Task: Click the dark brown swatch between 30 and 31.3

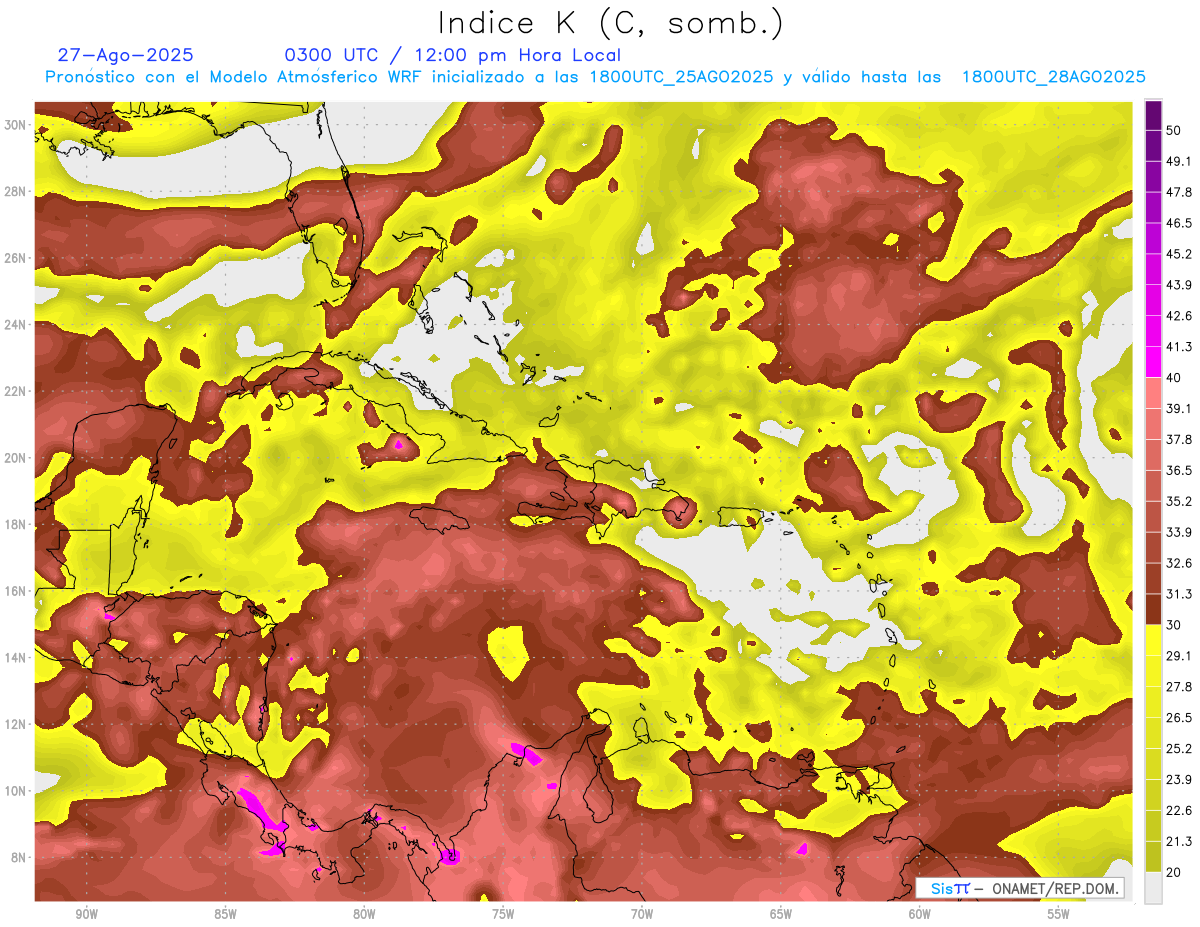Action: (1153, 609)
